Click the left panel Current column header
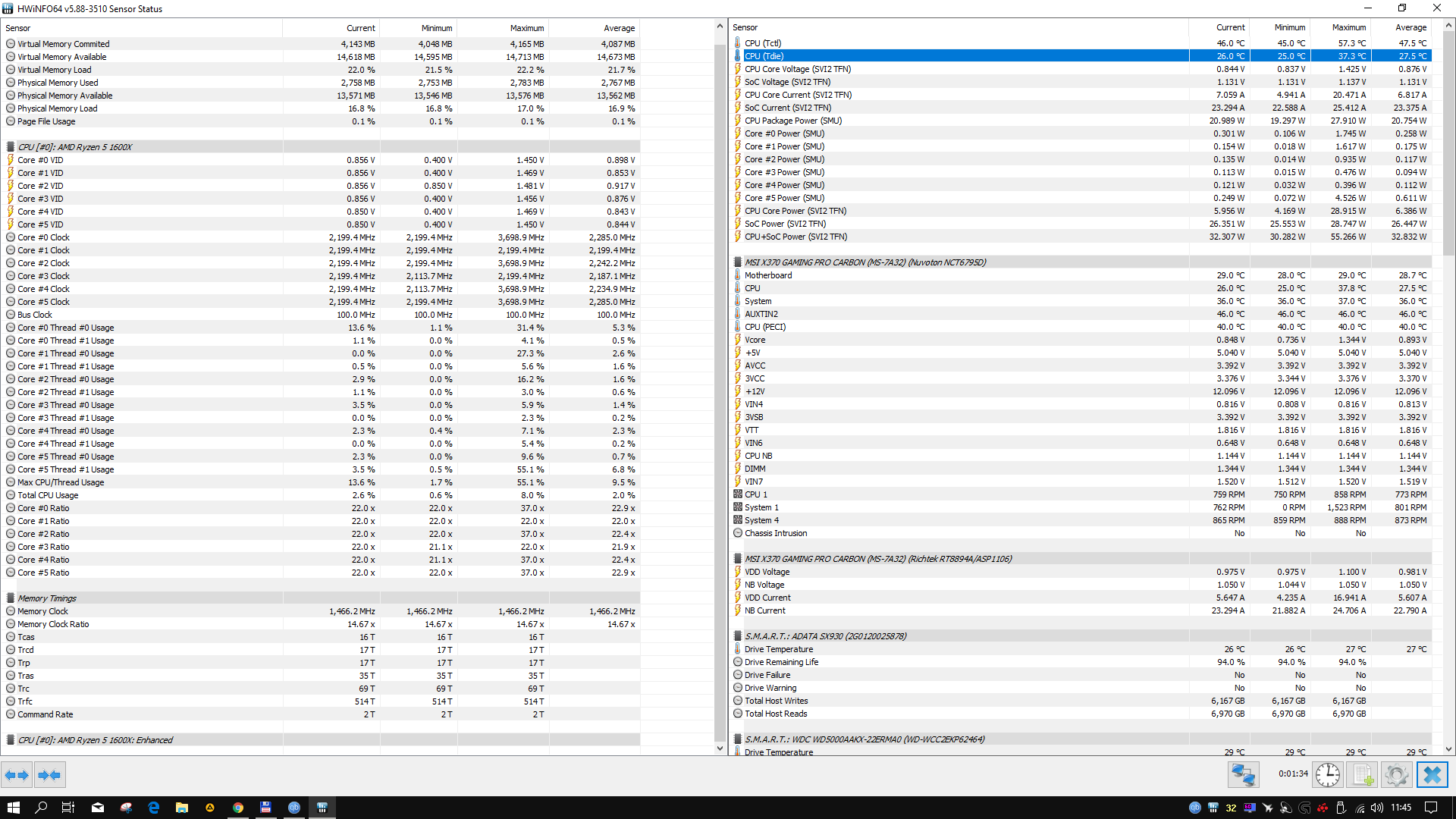Screen dimensions: 1456x819 point(331,28)
